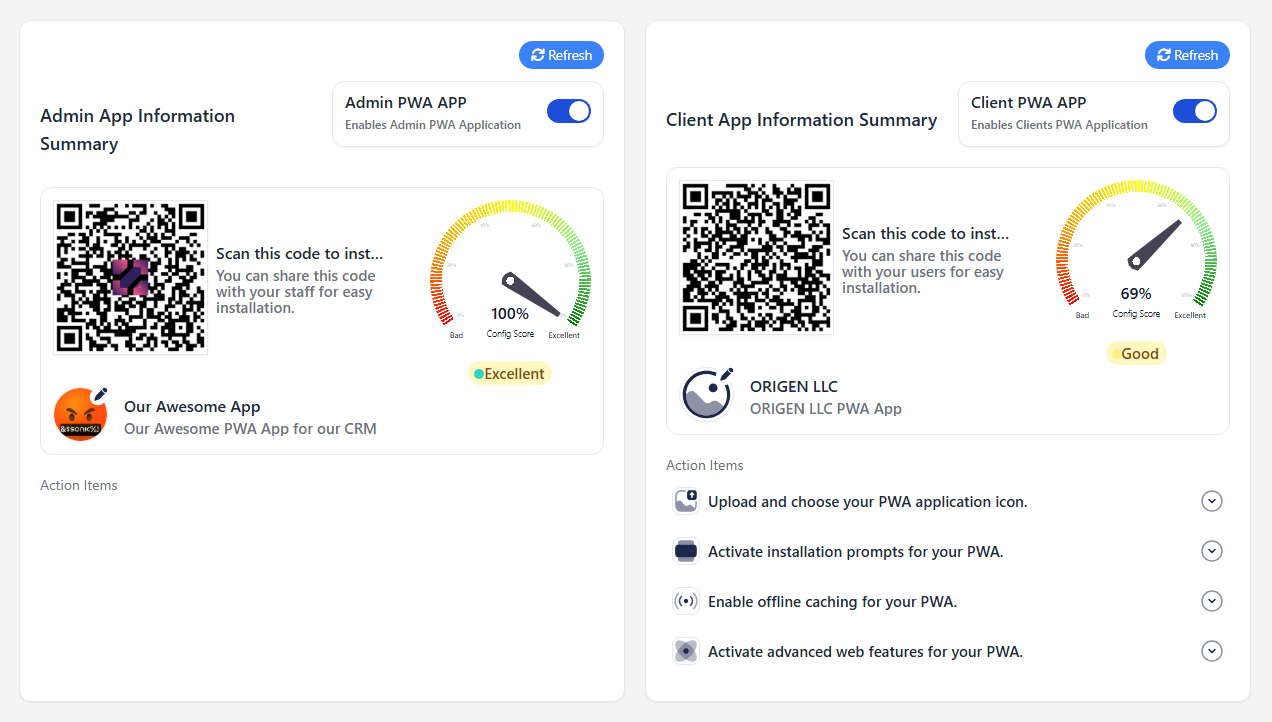Click the 'Admin PWA APP' label
This screenshot has height=722, width=1272.
coord(406,102)
